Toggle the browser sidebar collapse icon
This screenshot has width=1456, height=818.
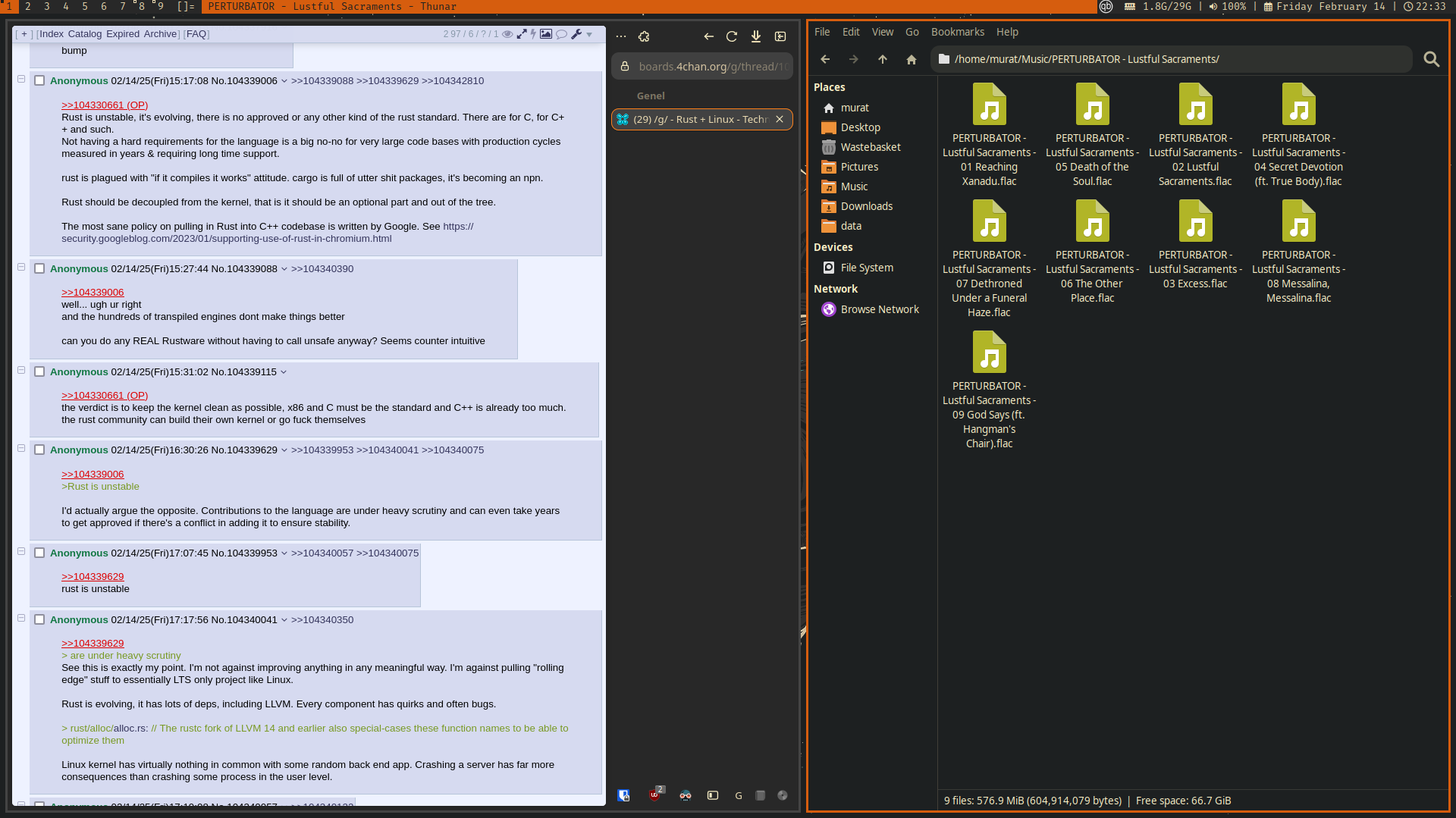[x=780, y=36]
